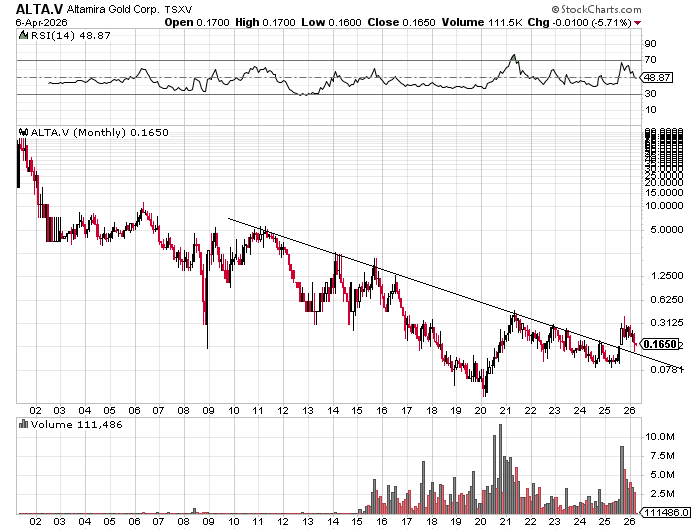Screen dimensions: 700x530
Task: Click the High 0.1700 value
Action: pos(265,22)
